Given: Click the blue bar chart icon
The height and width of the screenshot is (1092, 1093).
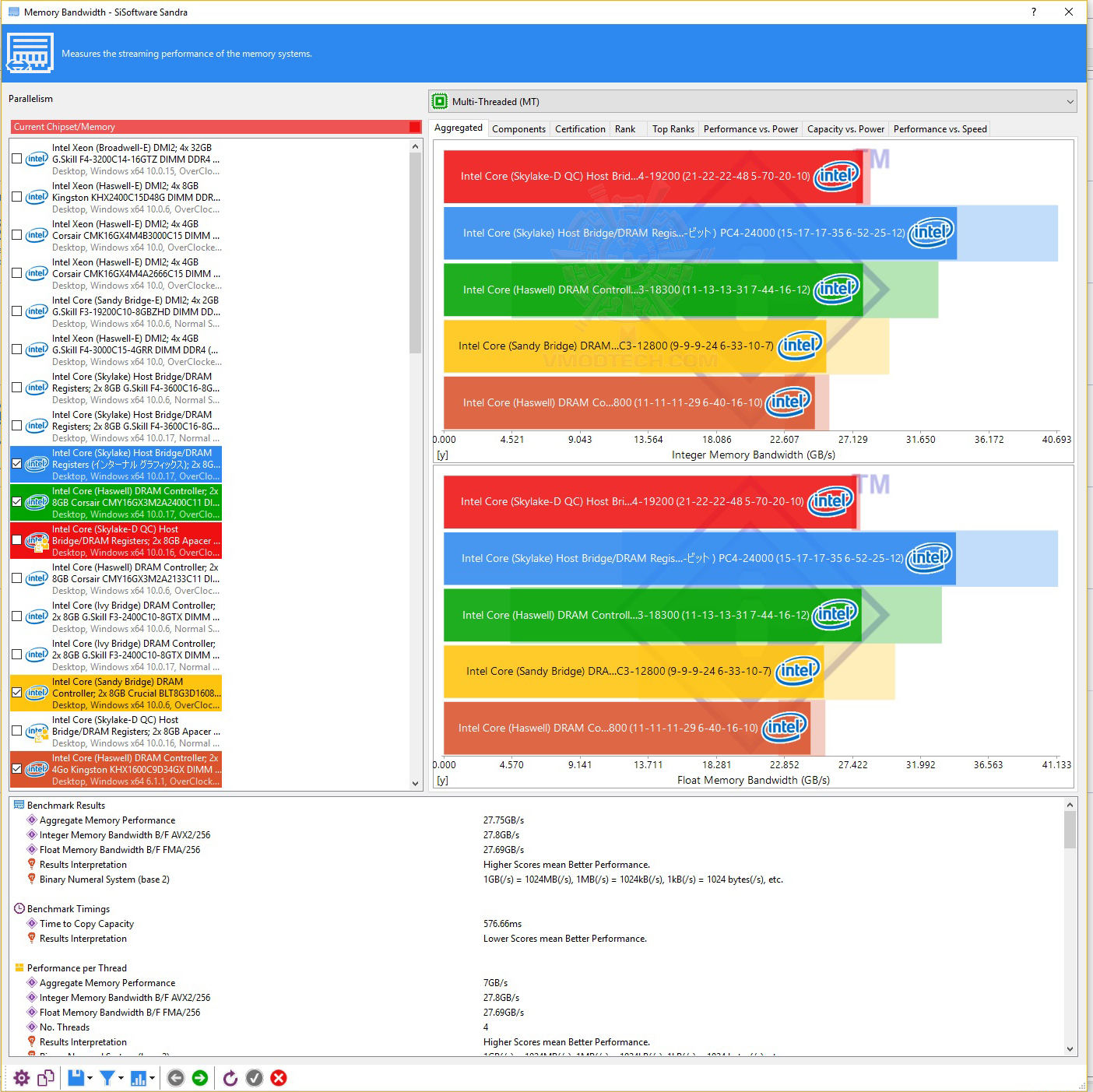Looking at the screenshot, I should tap(139, 1078).
